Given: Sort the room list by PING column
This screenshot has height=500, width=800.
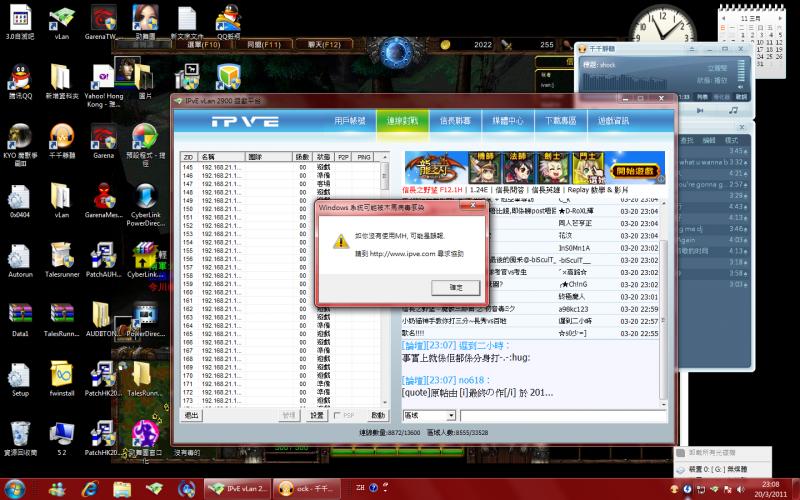Looking at the screenshot, I should coord(363,157).
